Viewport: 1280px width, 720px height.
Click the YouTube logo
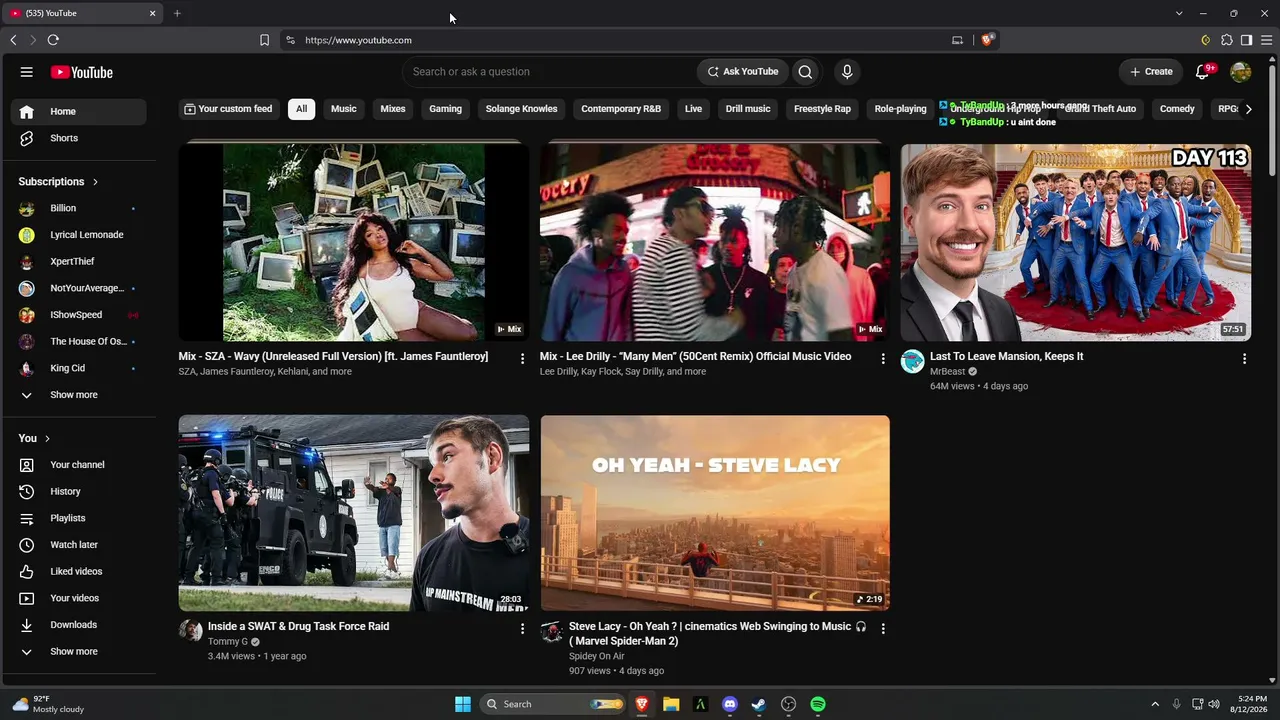click(x=82, y=72)
